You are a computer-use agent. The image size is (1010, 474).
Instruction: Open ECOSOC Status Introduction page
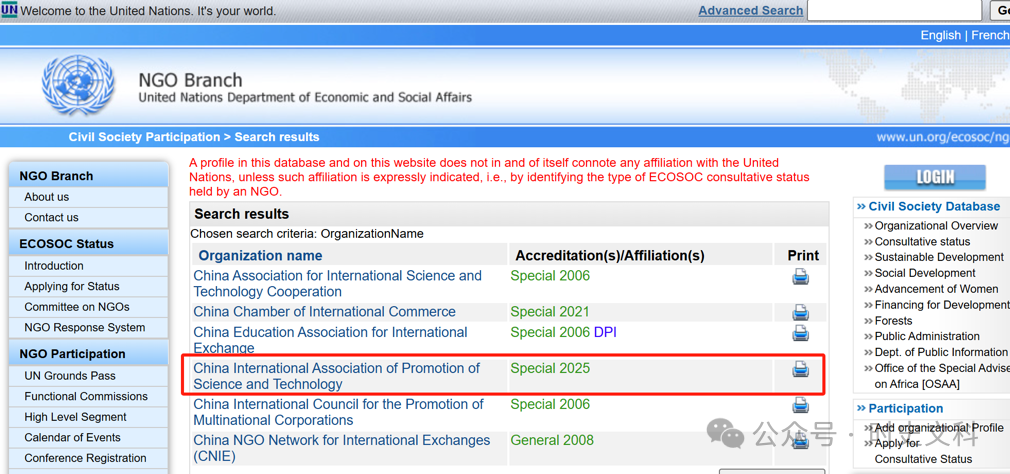54,266
